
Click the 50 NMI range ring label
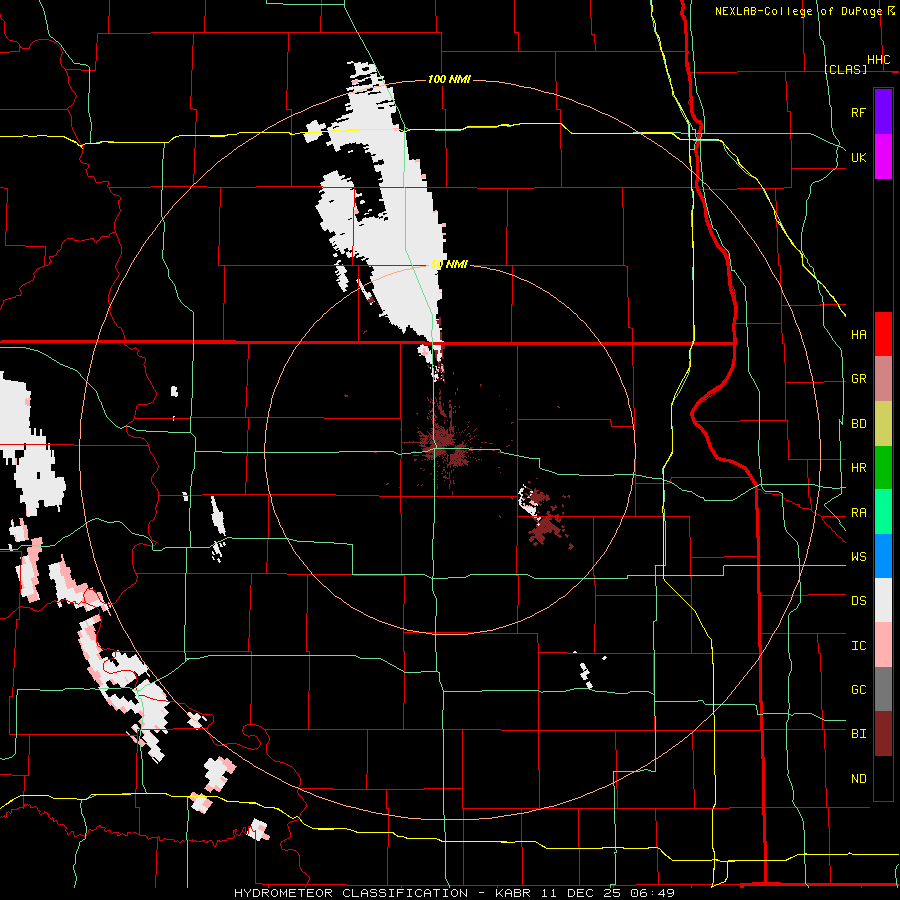coord(449,264)
